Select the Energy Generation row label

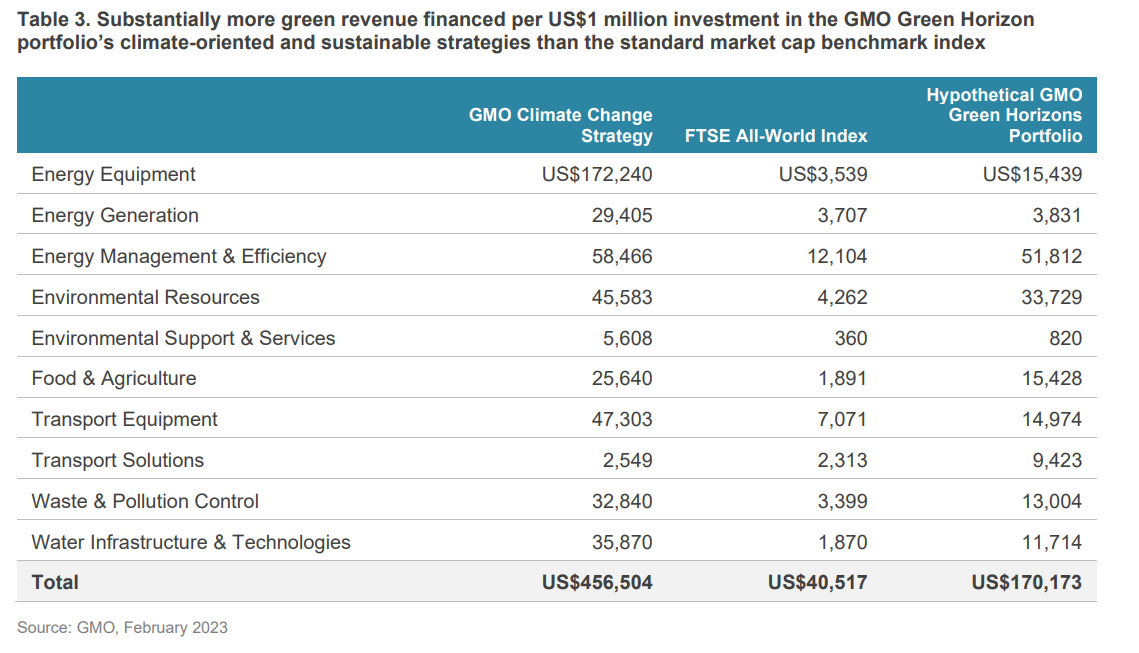(x=115, y=215)
